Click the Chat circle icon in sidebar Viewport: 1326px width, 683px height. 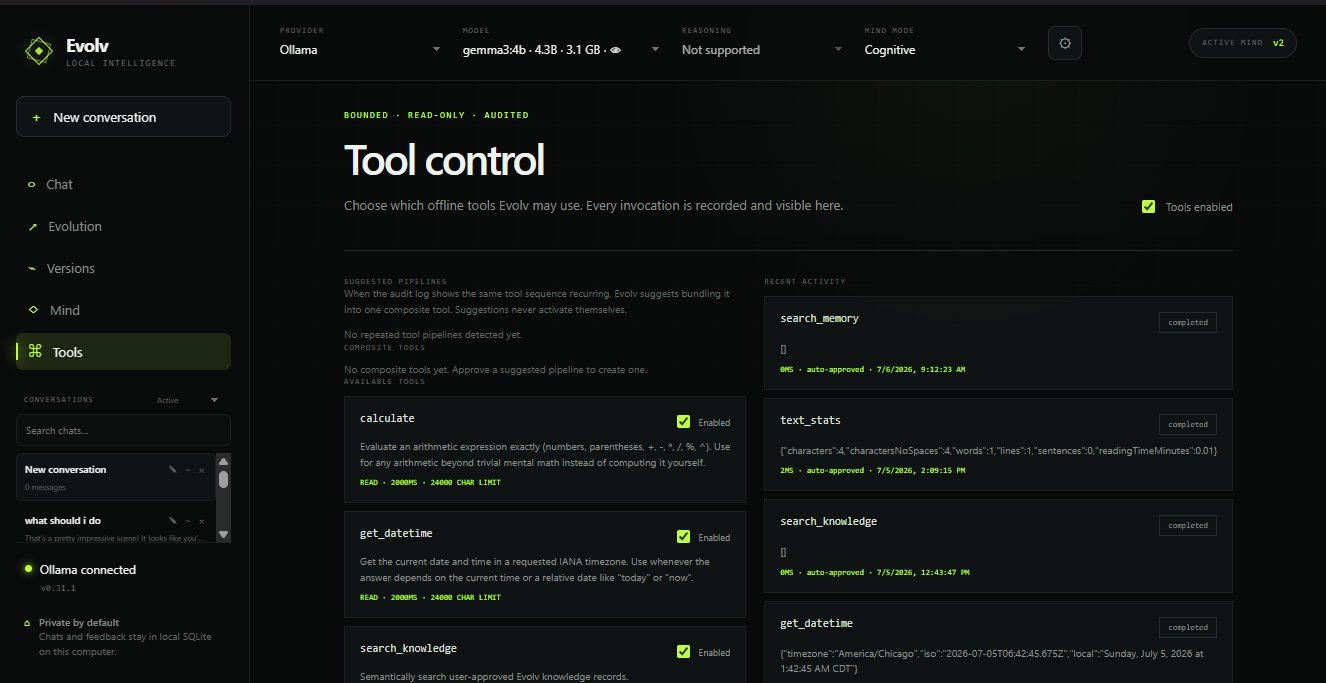tap(32, 185)
